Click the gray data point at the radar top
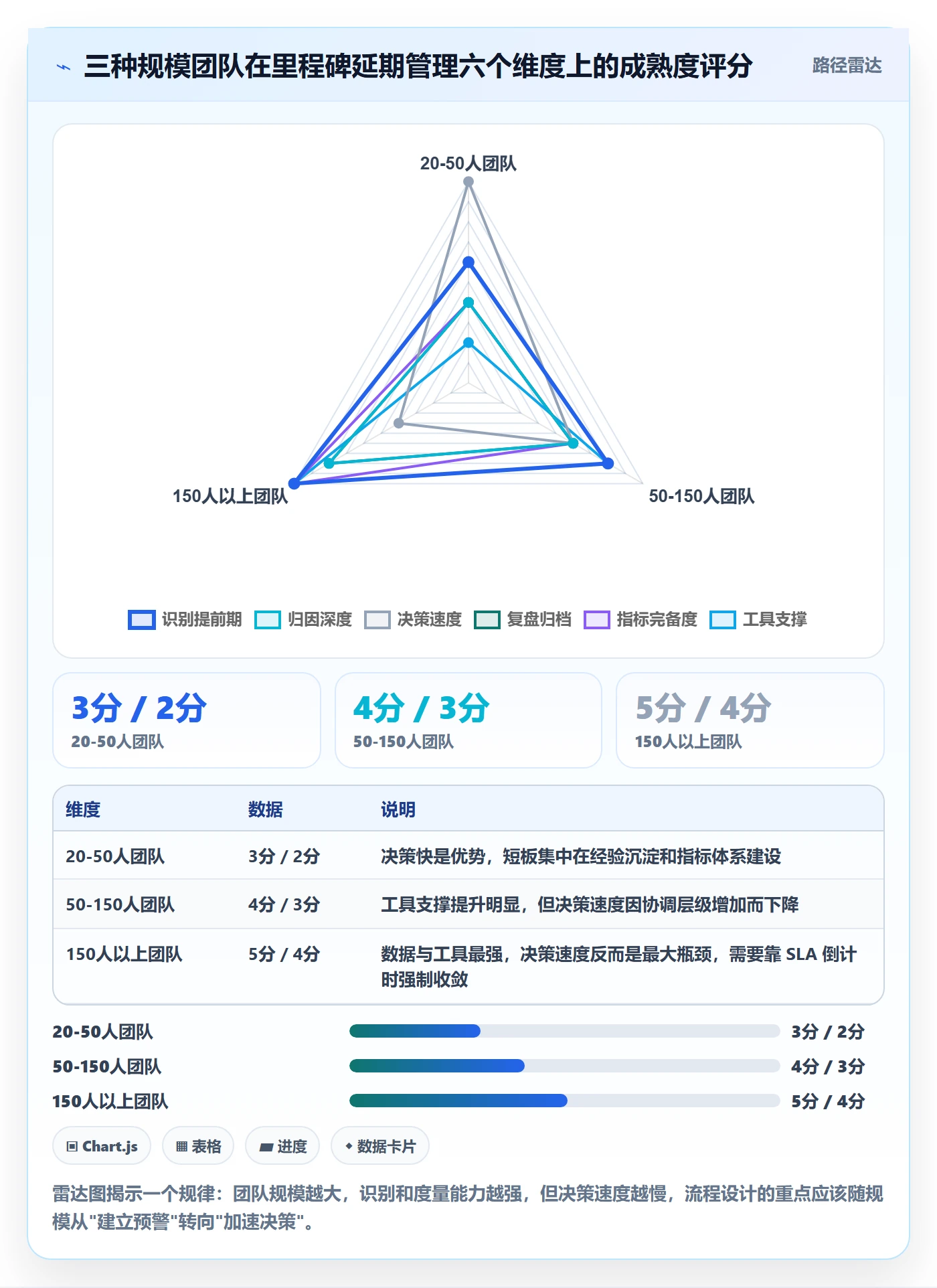 (468, 182)
